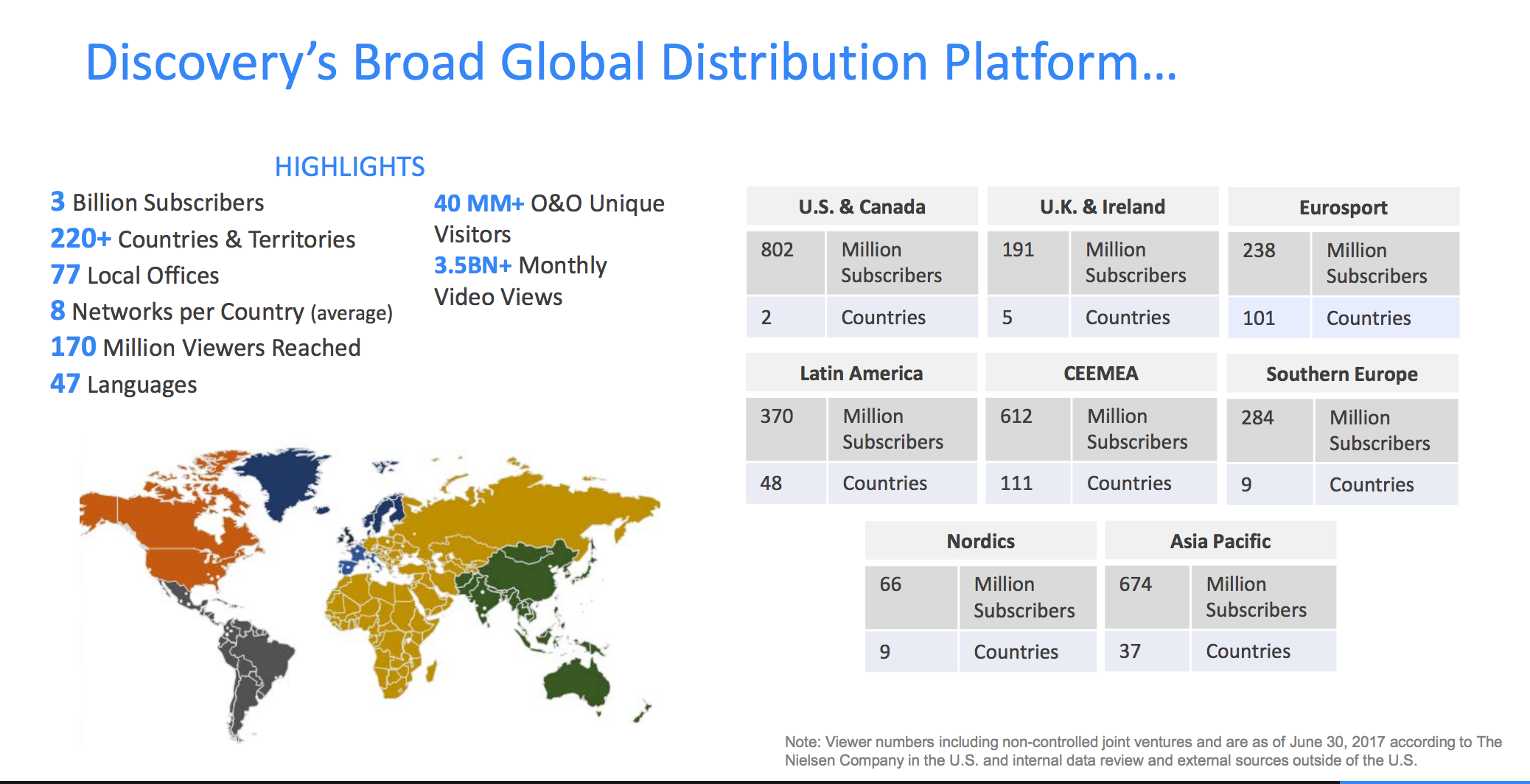Click the 'U.S. & Canada' table header
This screenshot has width=1530, height=784.
(862, 206)
